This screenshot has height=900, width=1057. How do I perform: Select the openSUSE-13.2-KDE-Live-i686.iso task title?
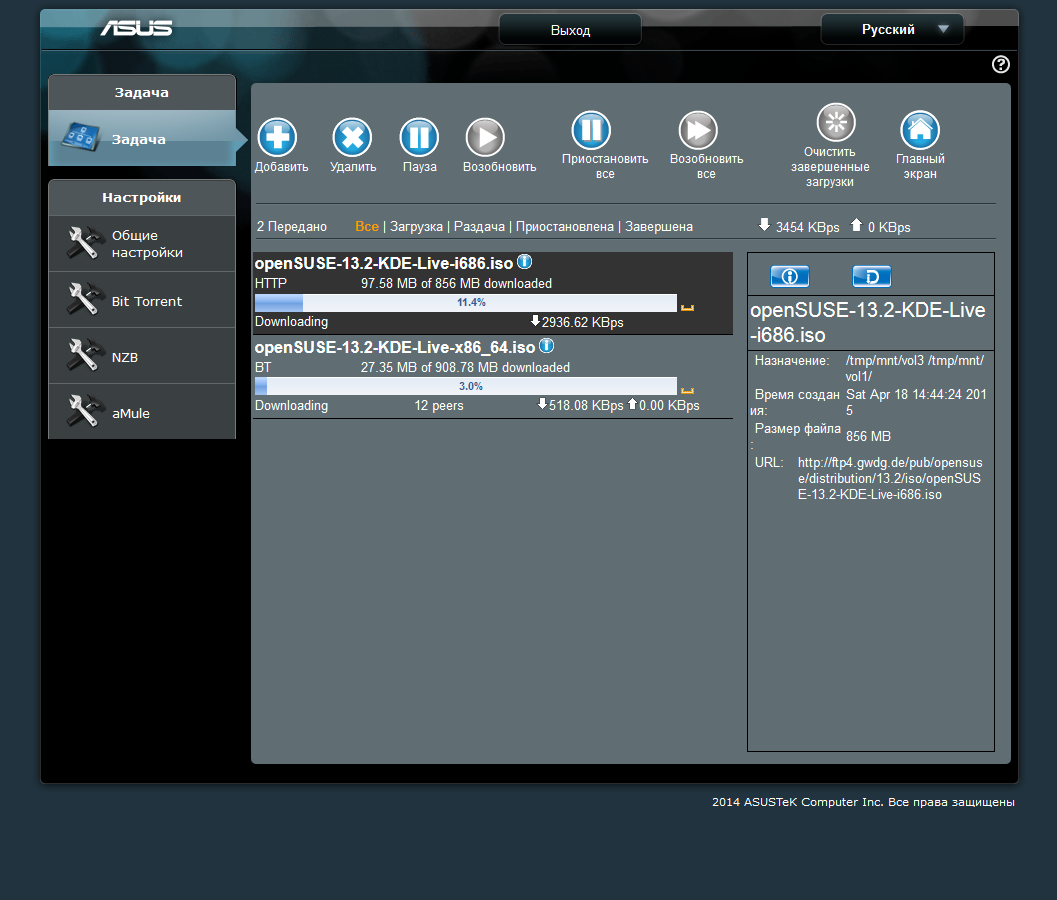pyautogui.click(x=384, y=263)
